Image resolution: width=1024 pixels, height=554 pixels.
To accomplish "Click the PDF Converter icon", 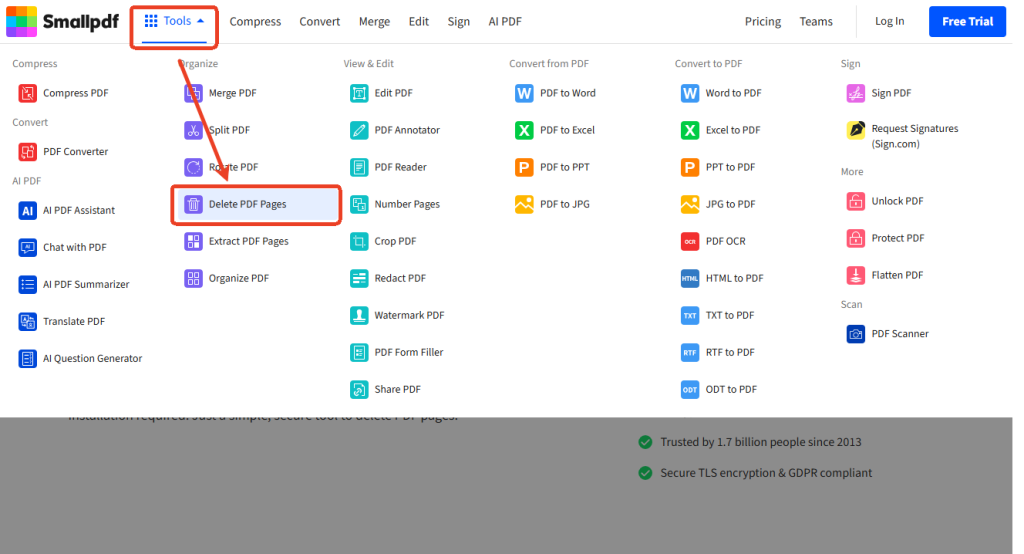I will (27, 152).
